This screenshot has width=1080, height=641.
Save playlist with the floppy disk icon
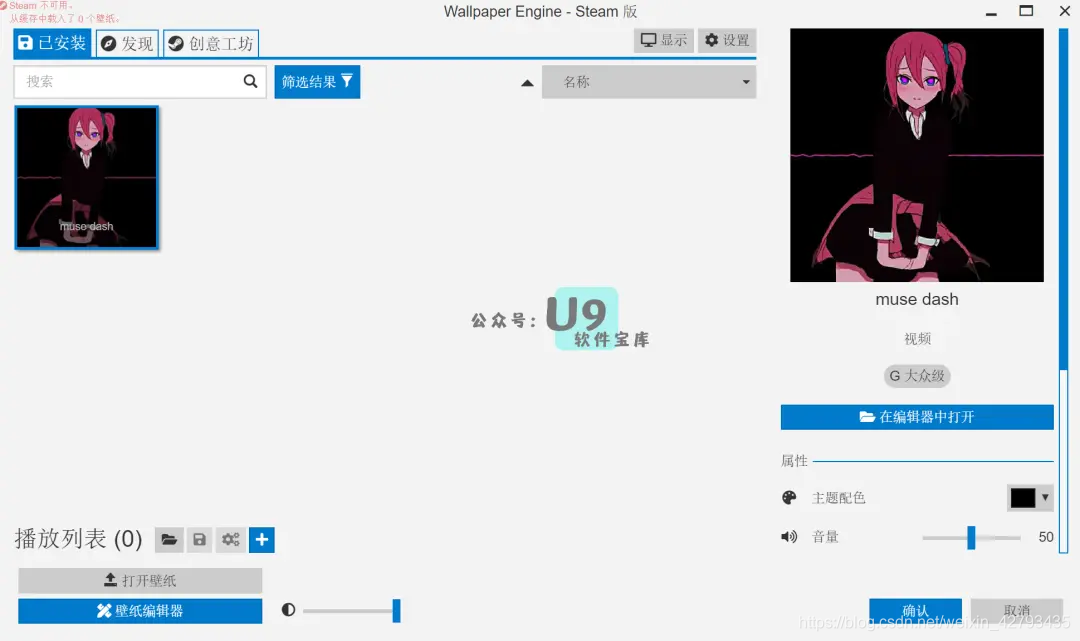pos(200,539)
